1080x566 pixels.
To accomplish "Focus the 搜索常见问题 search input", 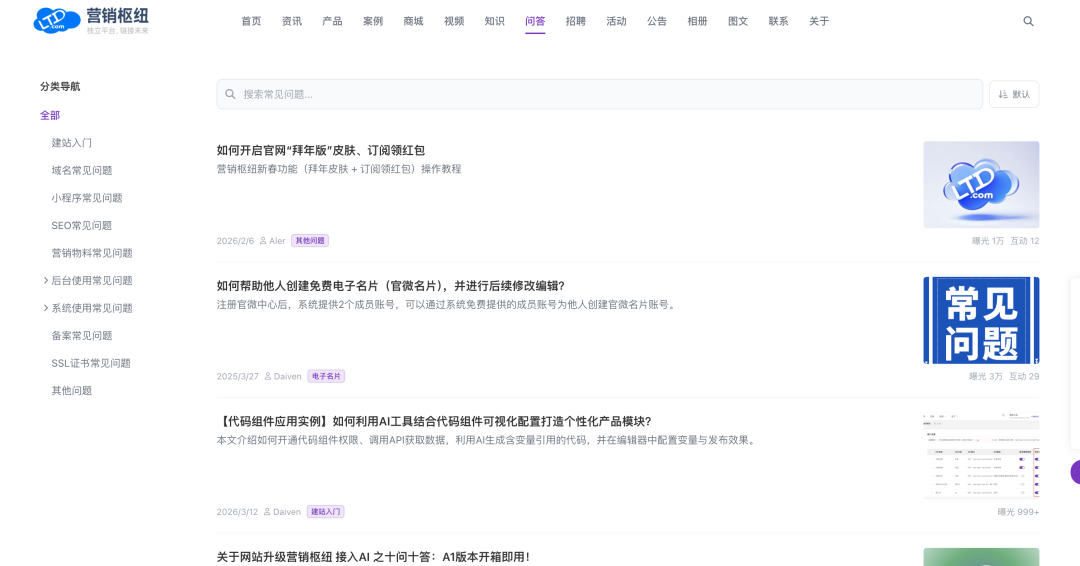I will pyautogui.click(x=600, y=94).
